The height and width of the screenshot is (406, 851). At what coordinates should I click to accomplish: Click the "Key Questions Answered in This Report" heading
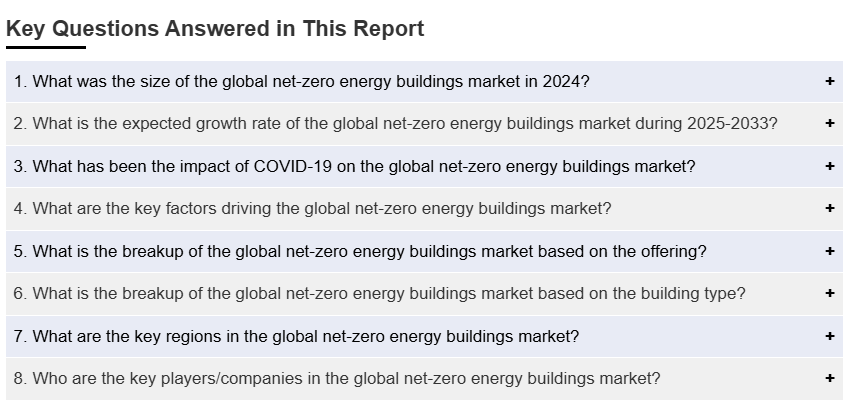pyautogui.click(x=215, y=28)
